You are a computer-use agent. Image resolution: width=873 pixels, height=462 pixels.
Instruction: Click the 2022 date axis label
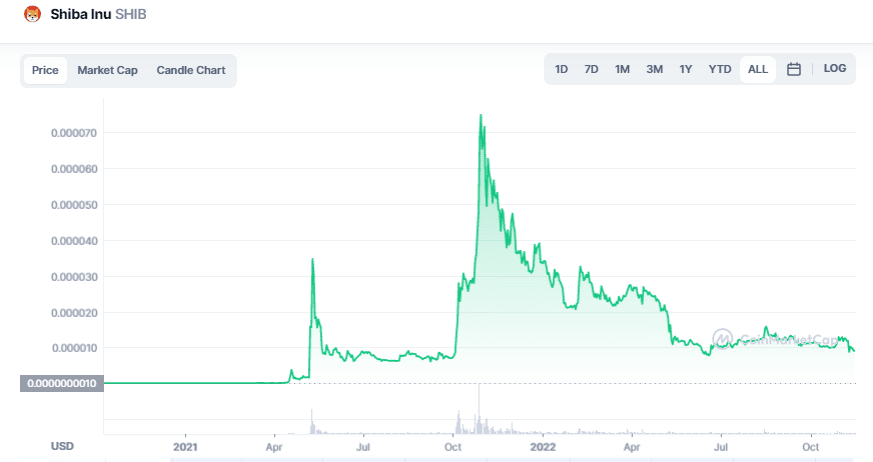click(x=543, y=447)
